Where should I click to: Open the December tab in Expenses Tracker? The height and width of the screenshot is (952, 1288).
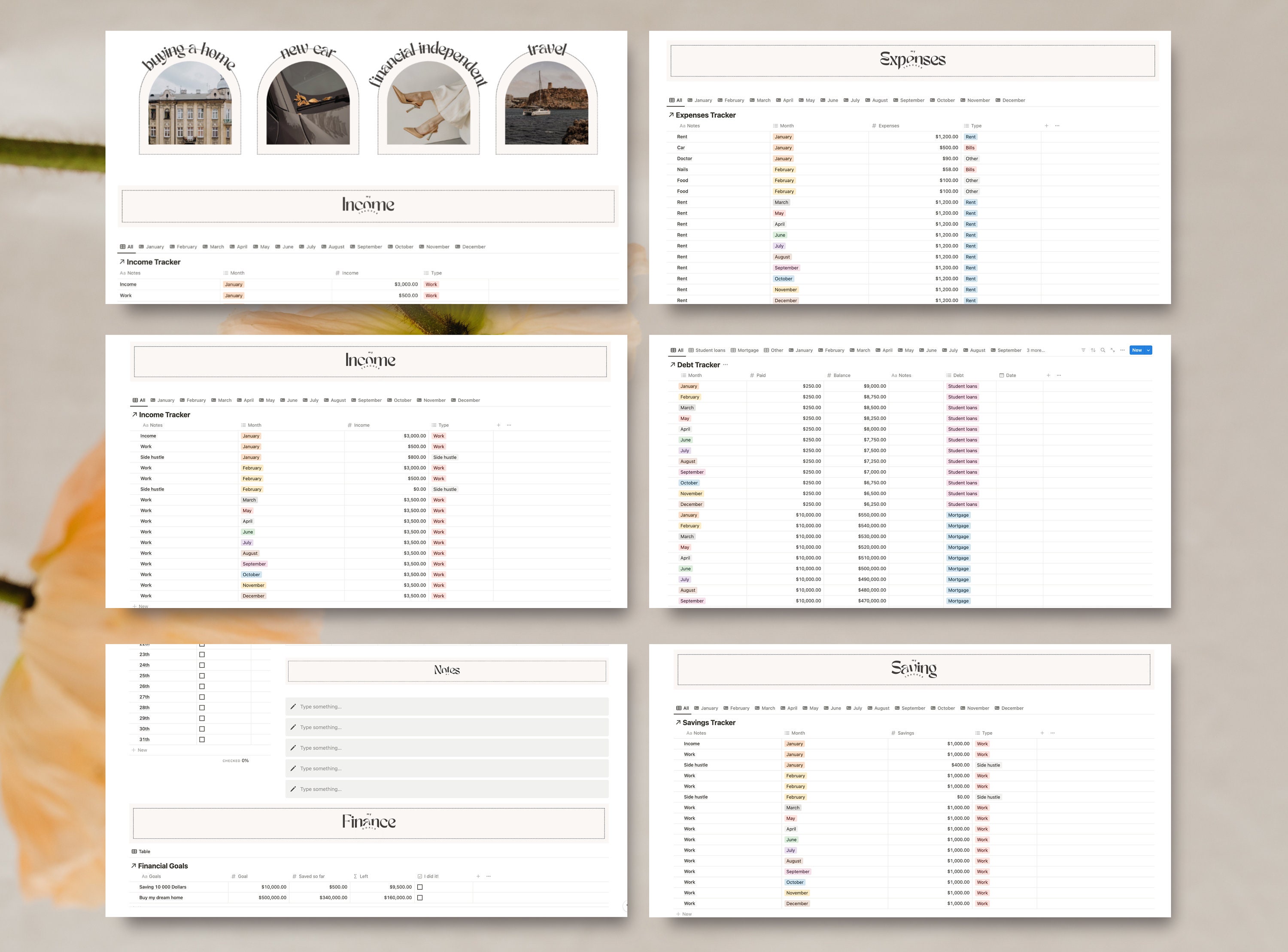pyautogui.click(x=1010, y=100)
